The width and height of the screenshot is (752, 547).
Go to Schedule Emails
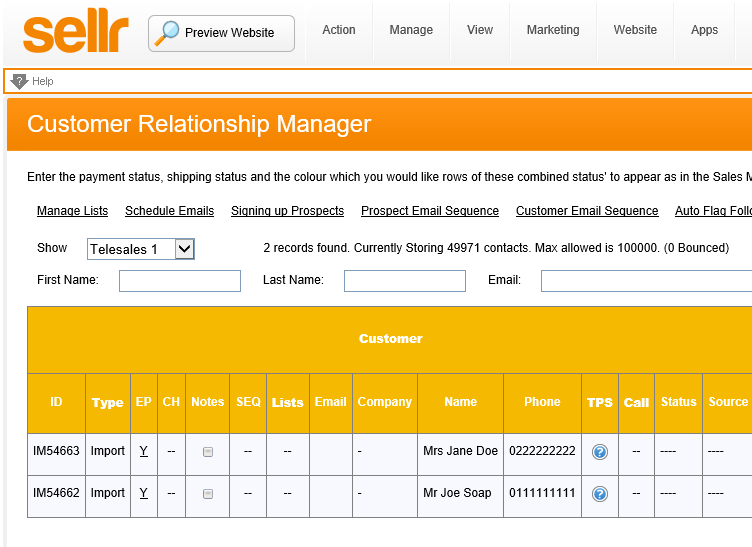[169, 211]
